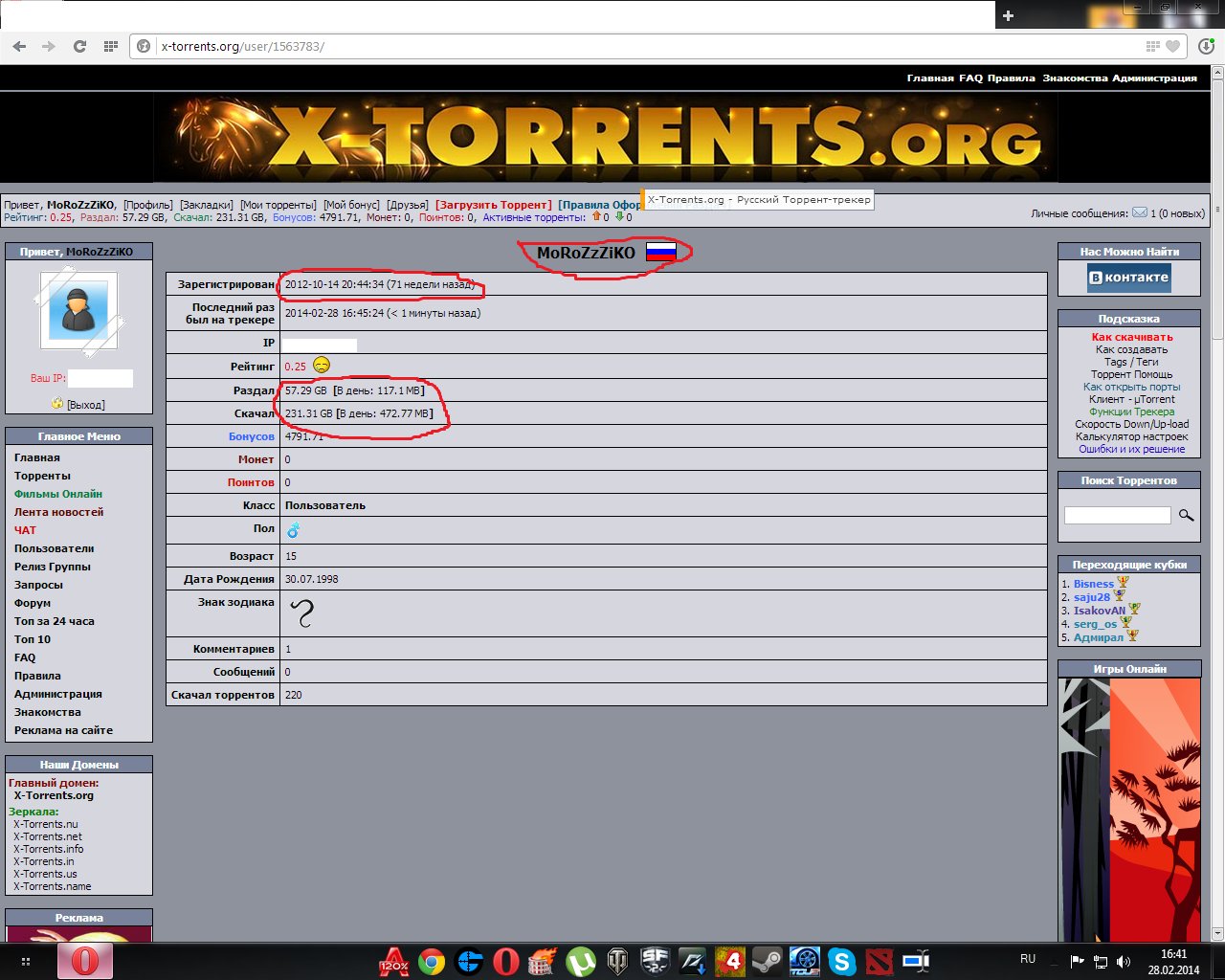Open user IsakovAN profile link
The width and height of the screenshot is (1225, 980).
coord(1100,611)
